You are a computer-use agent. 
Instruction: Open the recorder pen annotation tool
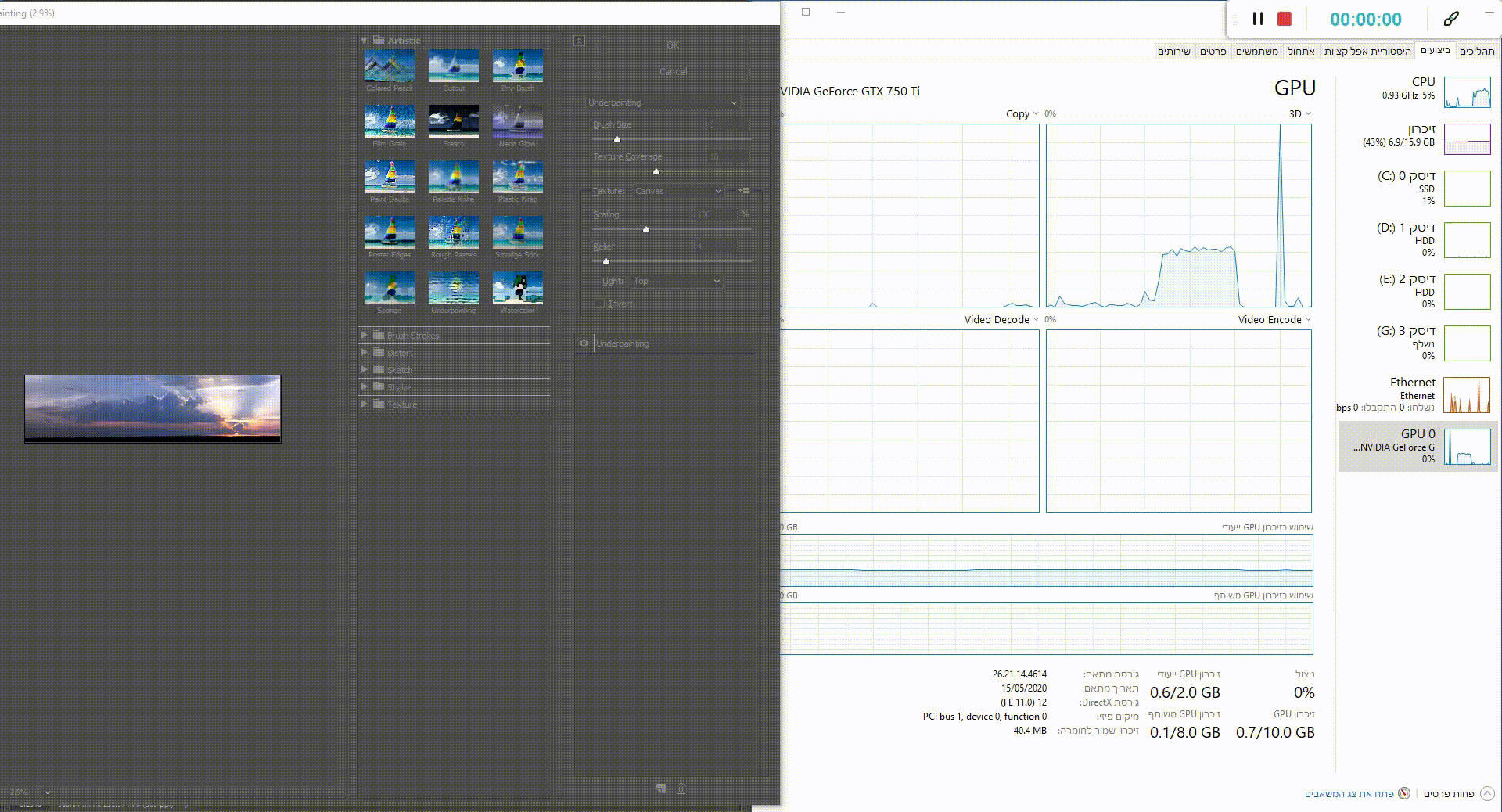1451,19
